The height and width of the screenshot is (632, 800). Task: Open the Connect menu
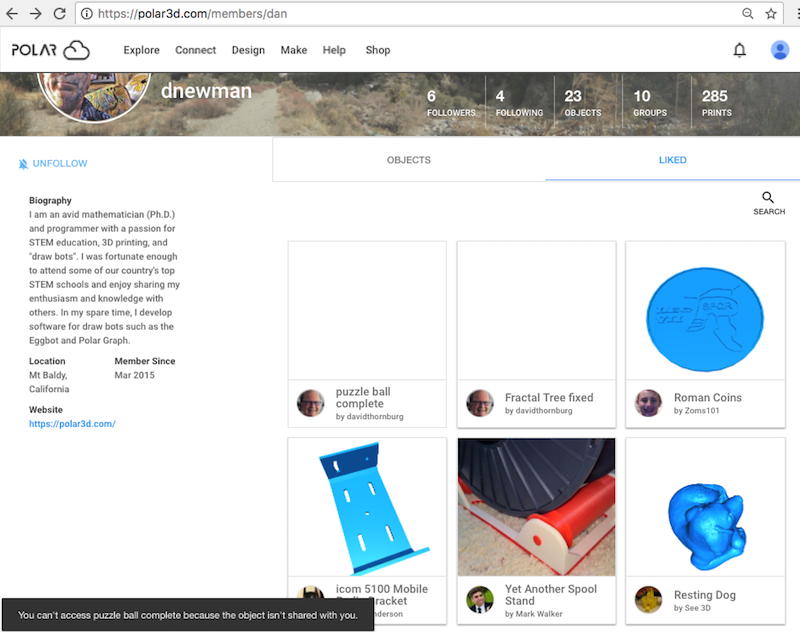(x=195, y=50)
